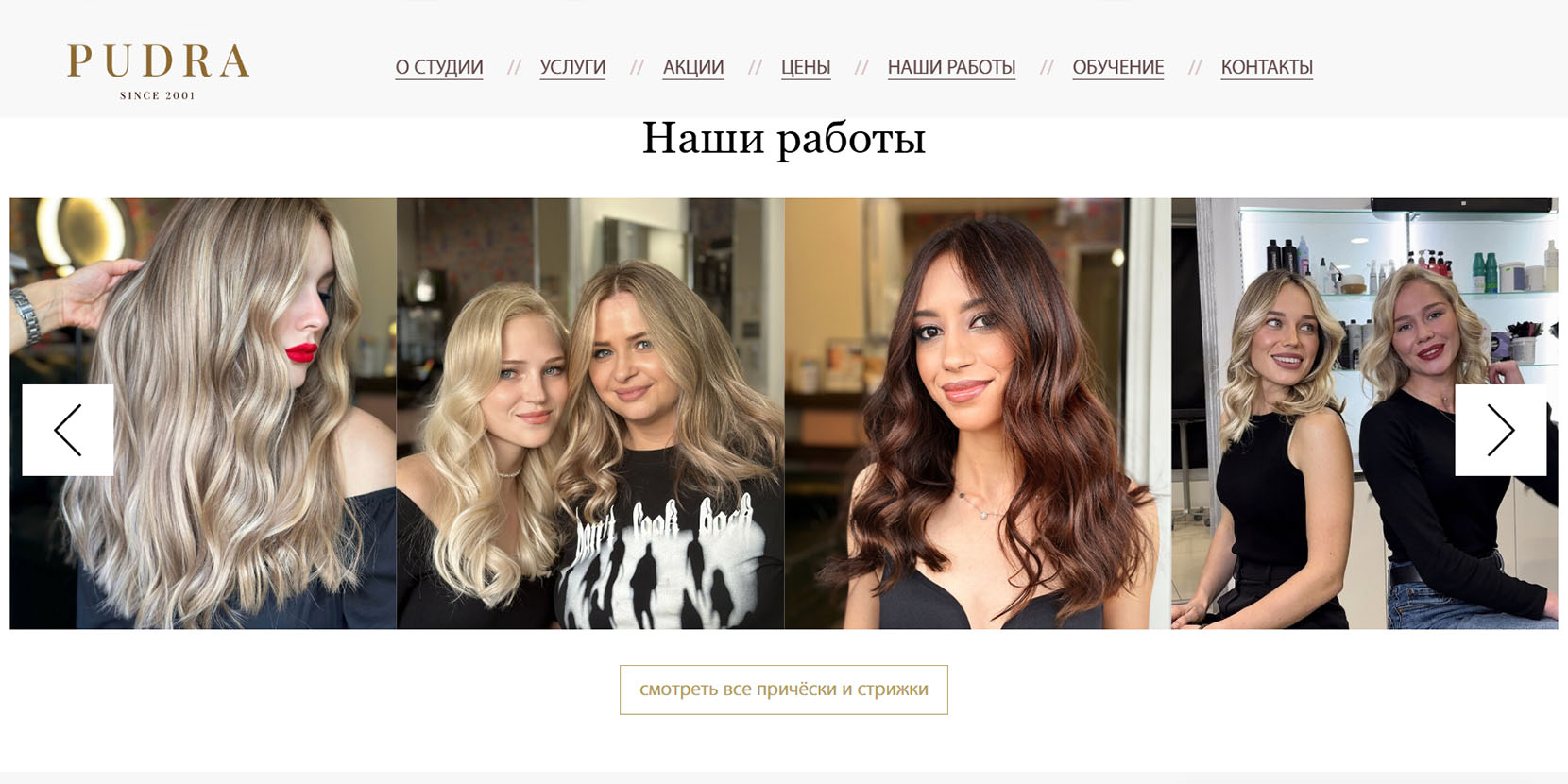Image resolution: width=1568 pixels, height=784 pixels.
Task: Go to the УСЛУГИ page
Action: click(572, 67)
